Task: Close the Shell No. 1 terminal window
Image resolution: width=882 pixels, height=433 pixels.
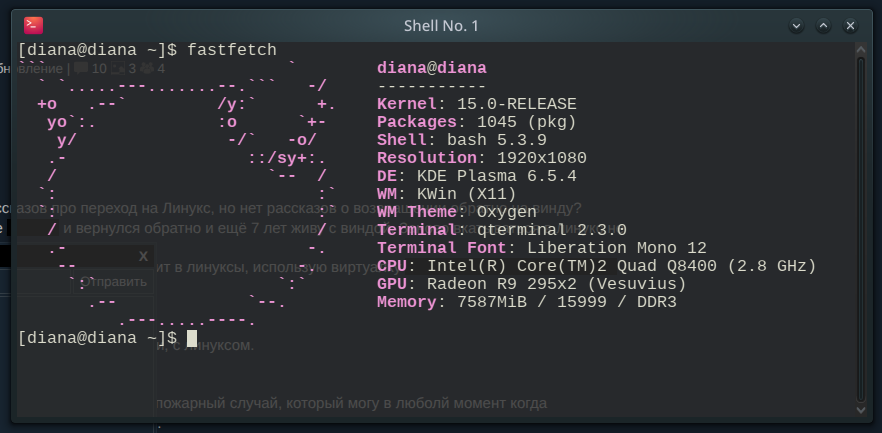Action: tap(850, 25)
